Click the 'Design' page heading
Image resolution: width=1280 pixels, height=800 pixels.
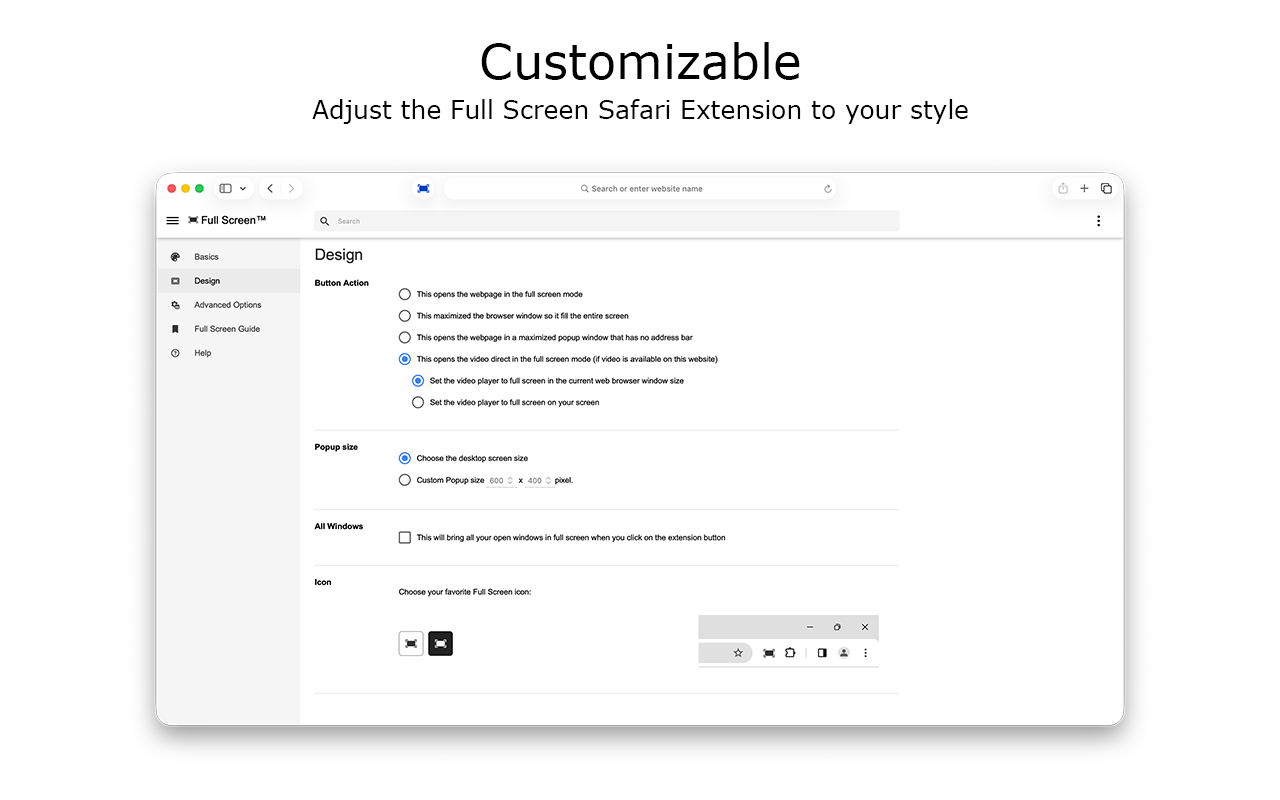[339, 255]
